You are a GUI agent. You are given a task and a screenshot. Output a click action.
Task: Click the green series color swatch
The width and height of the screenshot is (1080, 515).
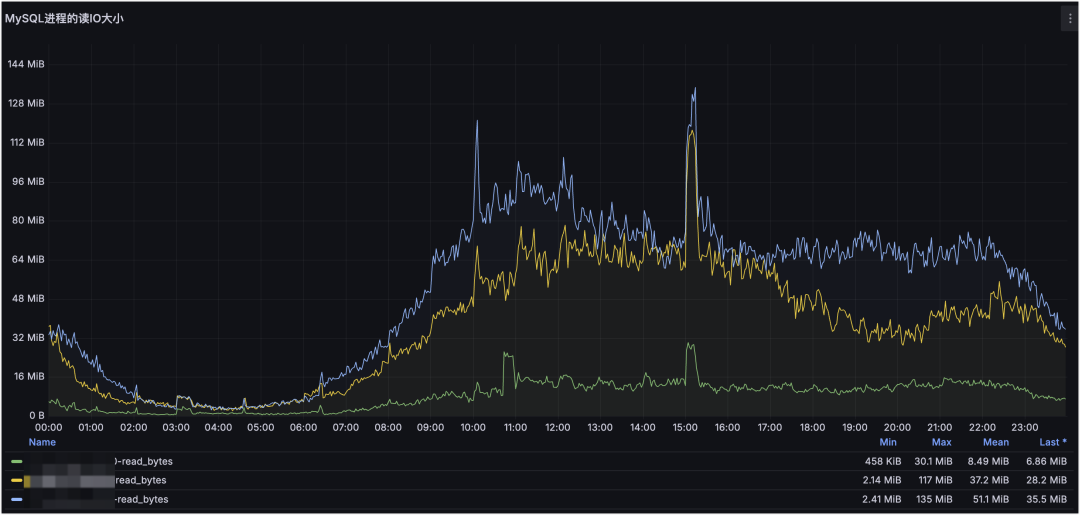pyautogui.click(x=17, y=461)
